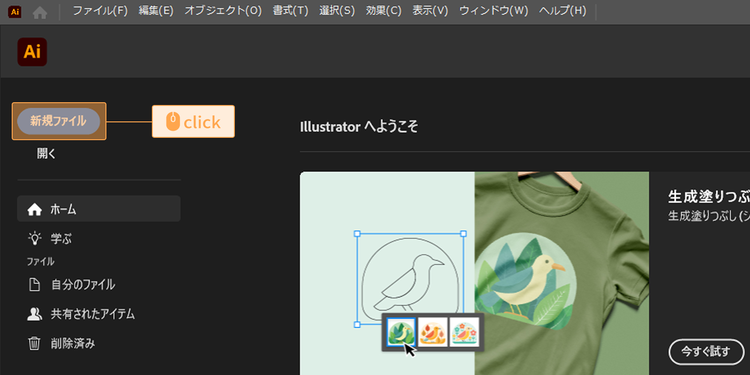This screenshot has width=750, height=375.
Task: Click the 新規ファイル button
Action: click(x=59, y=121)
